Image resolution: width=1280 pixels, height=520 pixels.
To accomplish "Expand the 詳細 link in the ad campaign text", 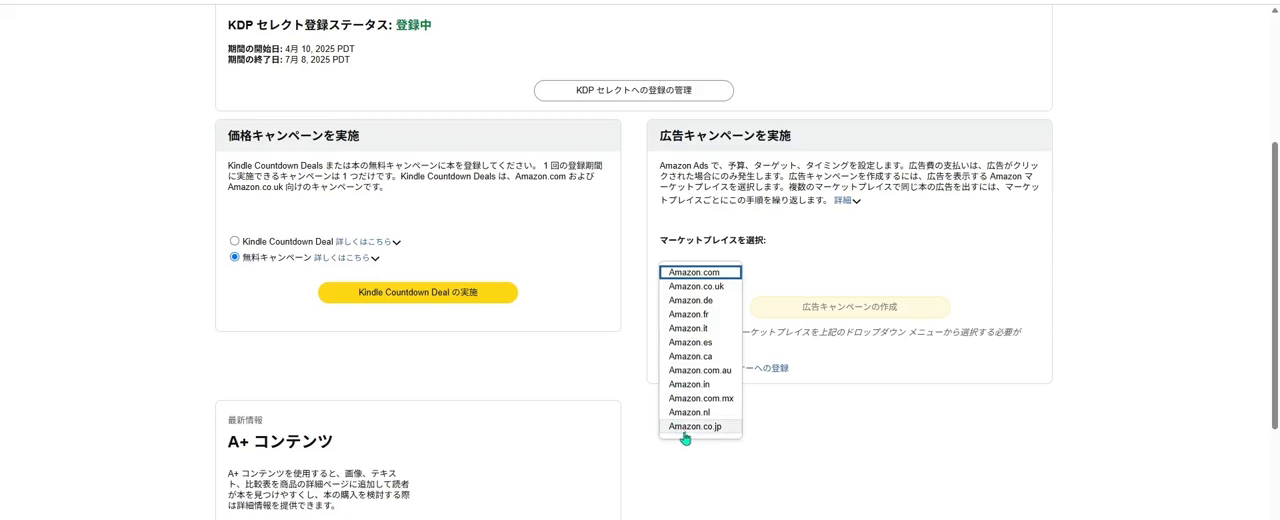I will coord(847,201).
